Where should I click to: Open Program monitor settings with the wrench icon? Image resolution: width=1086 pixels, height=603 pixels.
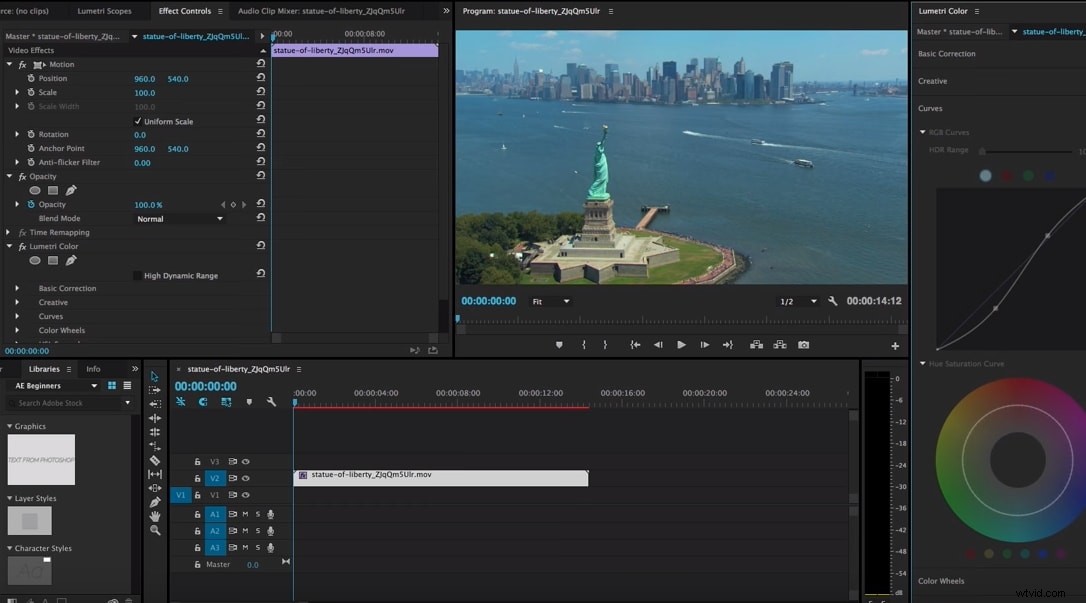832,303
